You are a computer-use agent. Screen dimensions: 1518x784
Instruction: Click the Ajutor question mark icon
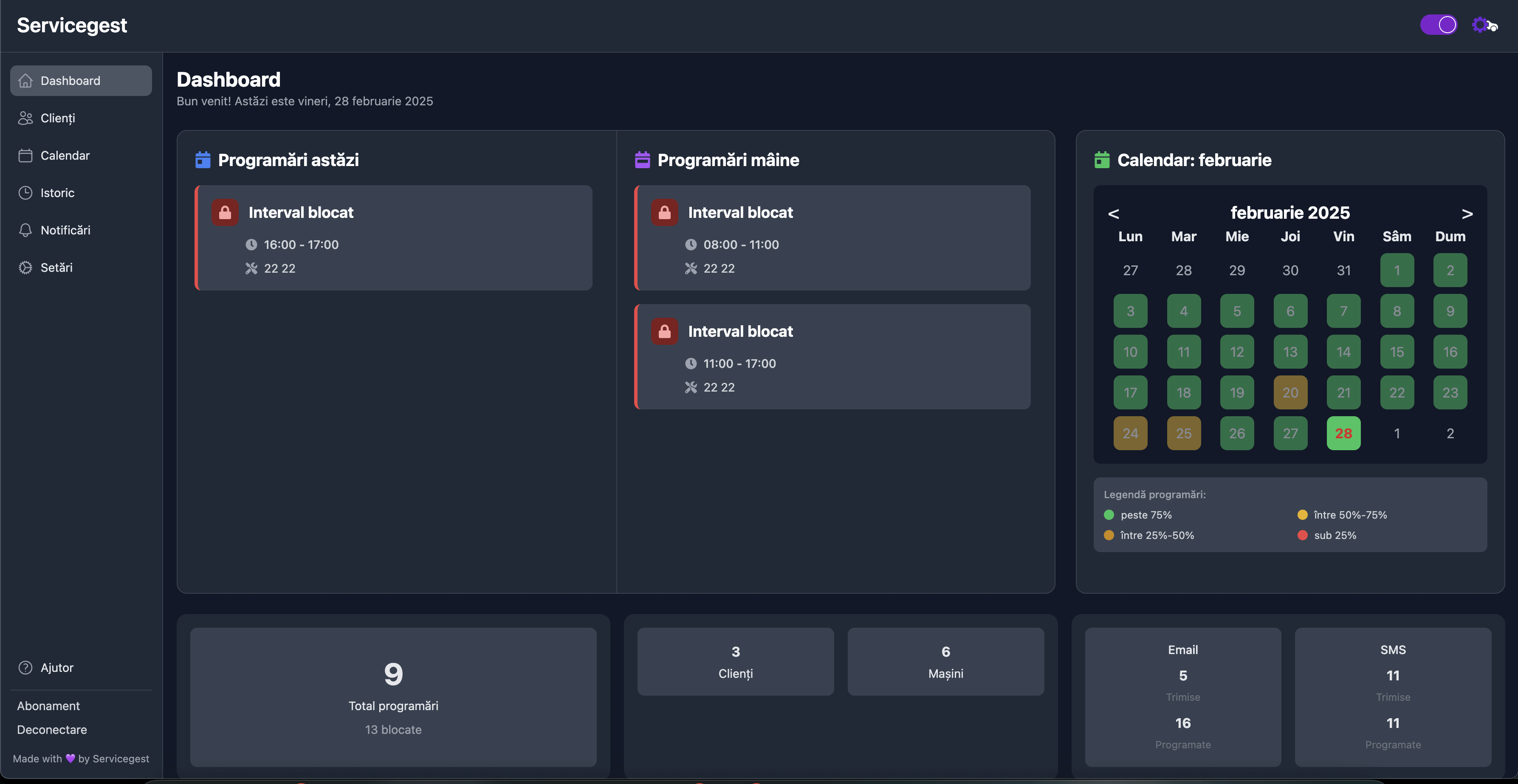click(x=25, y=667)
